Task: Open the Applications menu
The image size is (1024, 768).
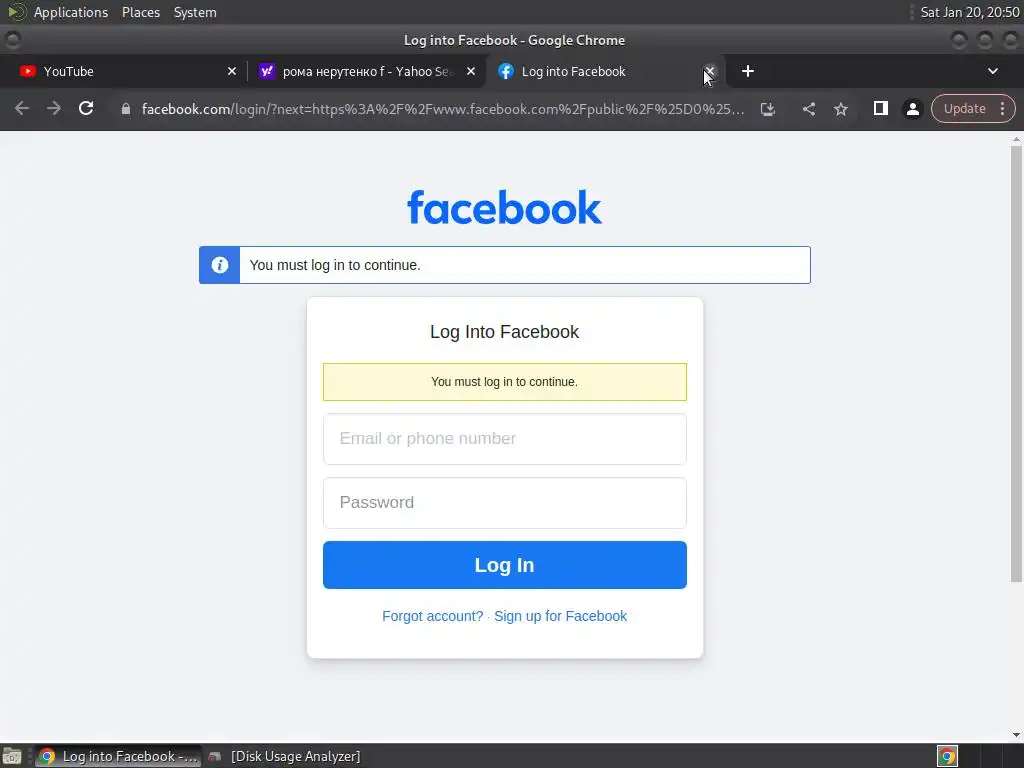Action: 71,12
